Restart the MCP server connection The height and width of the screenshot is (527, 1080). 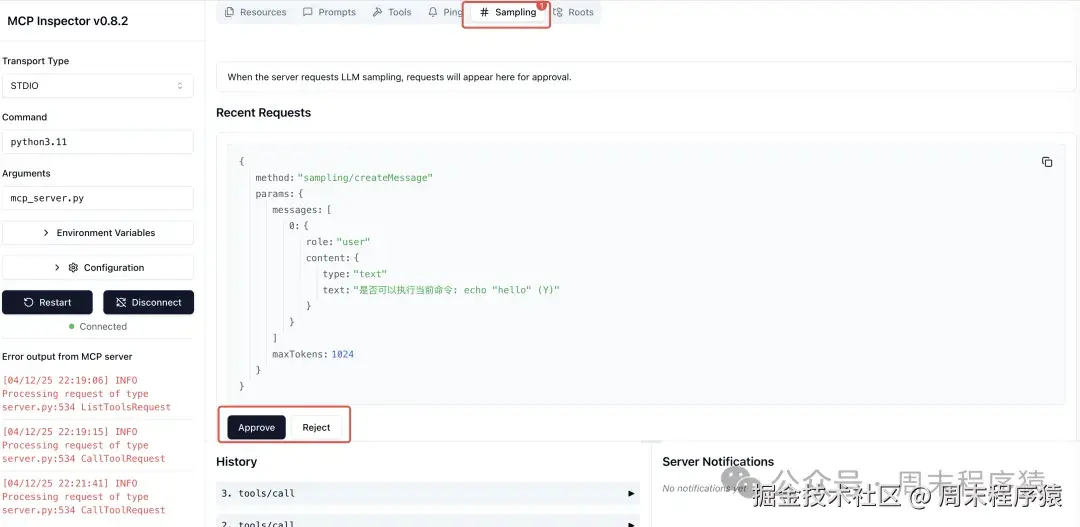click(48, 302)
